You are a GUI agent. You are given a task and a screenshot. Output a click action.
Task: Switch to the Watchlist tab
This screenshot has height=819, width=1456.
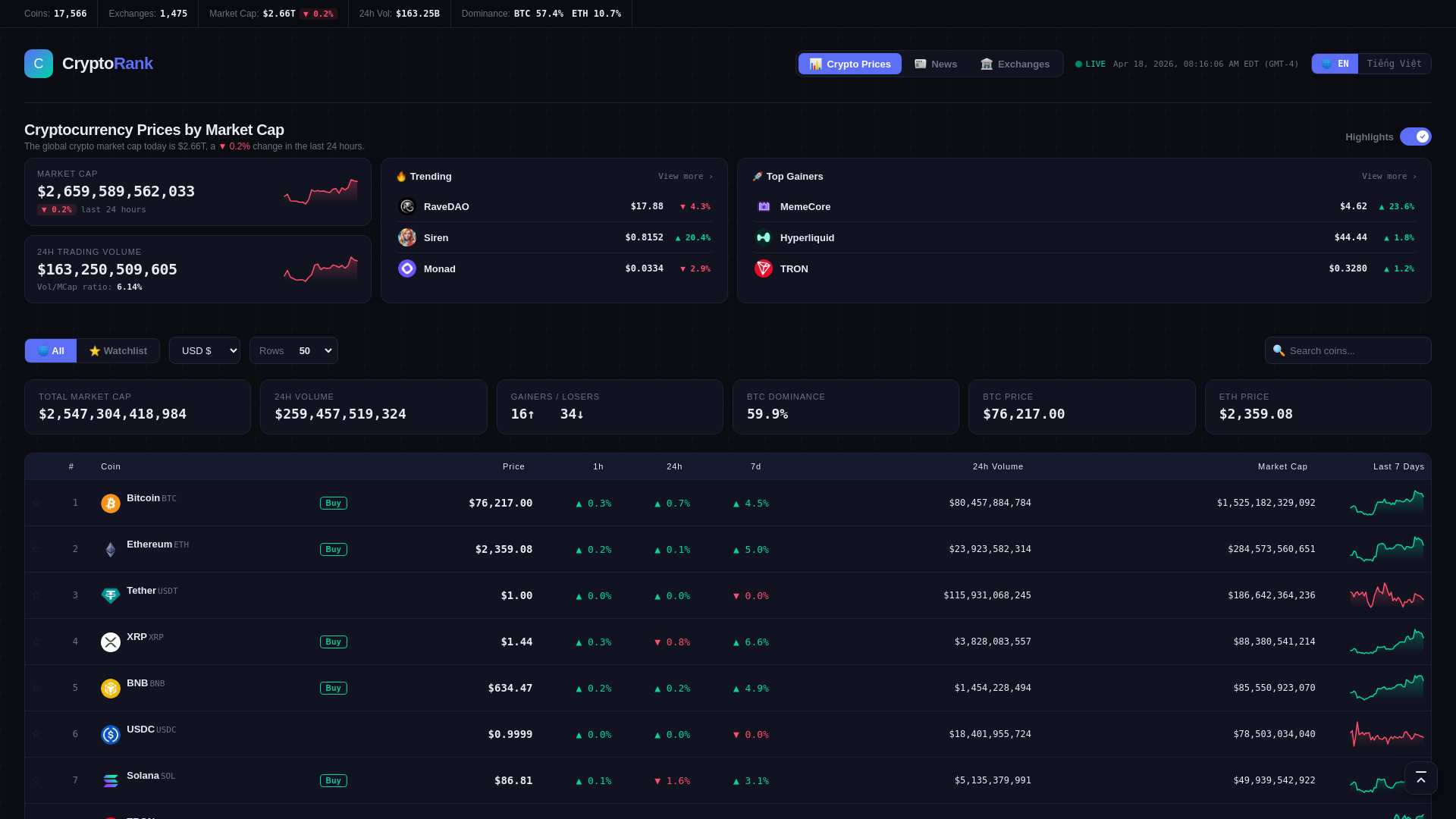118,350
